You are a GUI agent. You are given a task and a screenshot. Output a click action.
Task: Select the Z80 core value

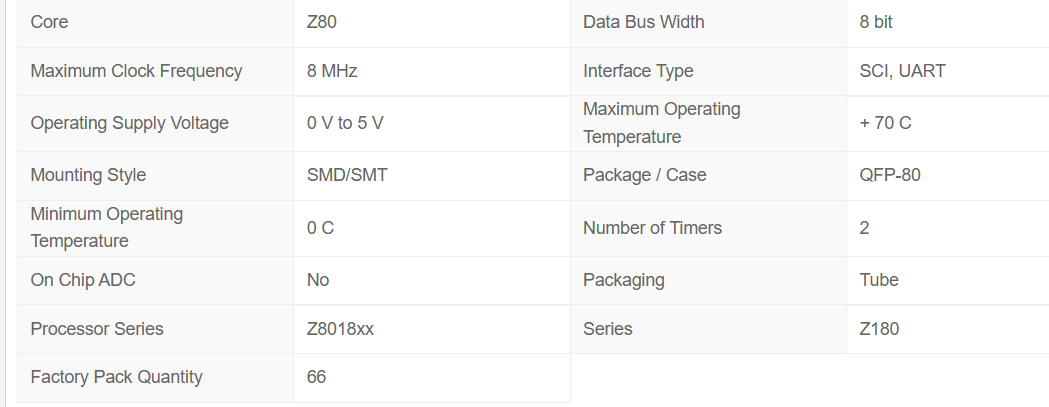(x=322, y=22)
